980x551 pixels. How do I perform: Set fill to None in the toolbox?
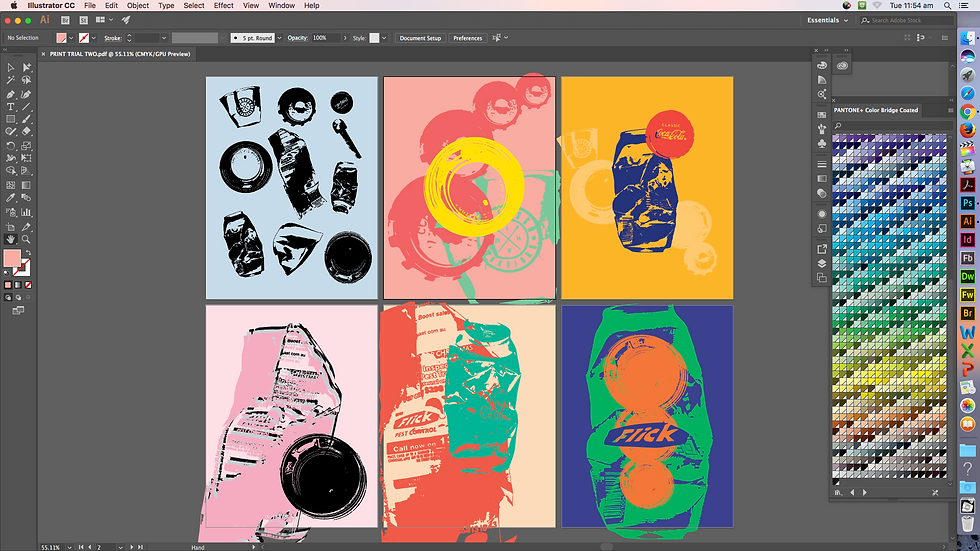28,285
